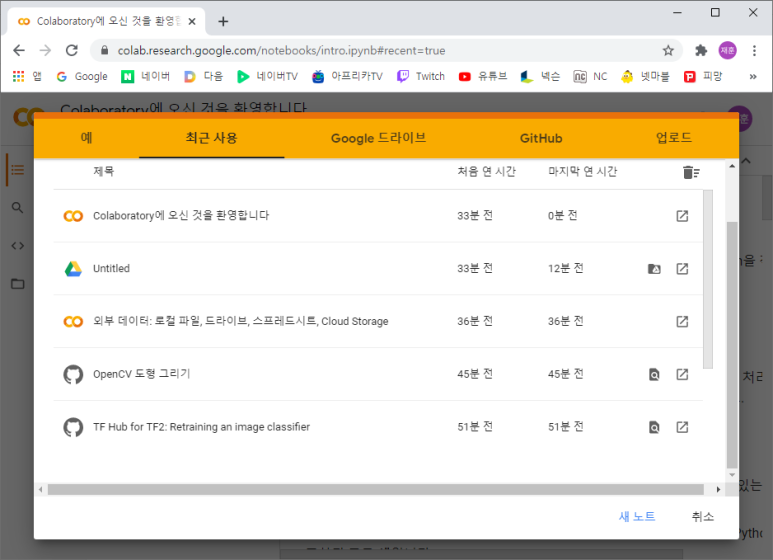The image size is (773, 560).
Task: Open a new browser tab
Action: [x=223, y=21]
